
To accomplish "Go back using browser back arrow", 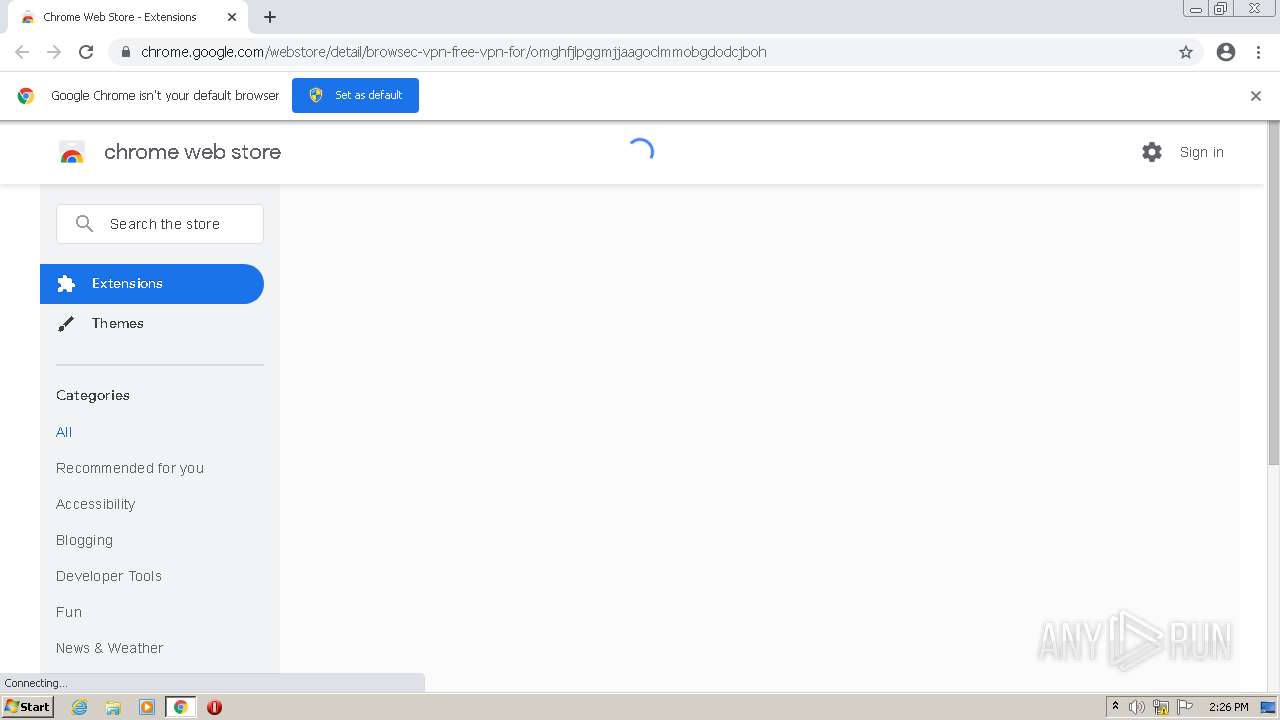I will (x=22, y=52).
